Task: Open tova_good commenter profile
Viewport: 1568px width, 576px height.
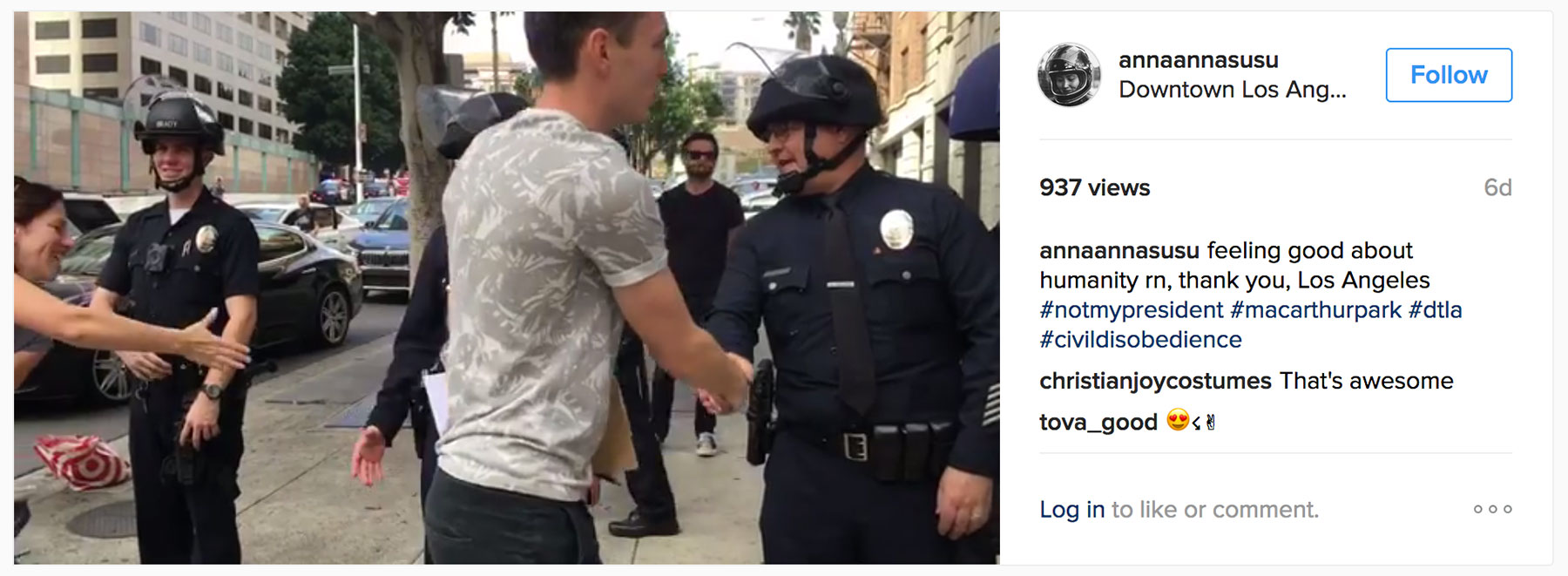Action: (1098, 423)
